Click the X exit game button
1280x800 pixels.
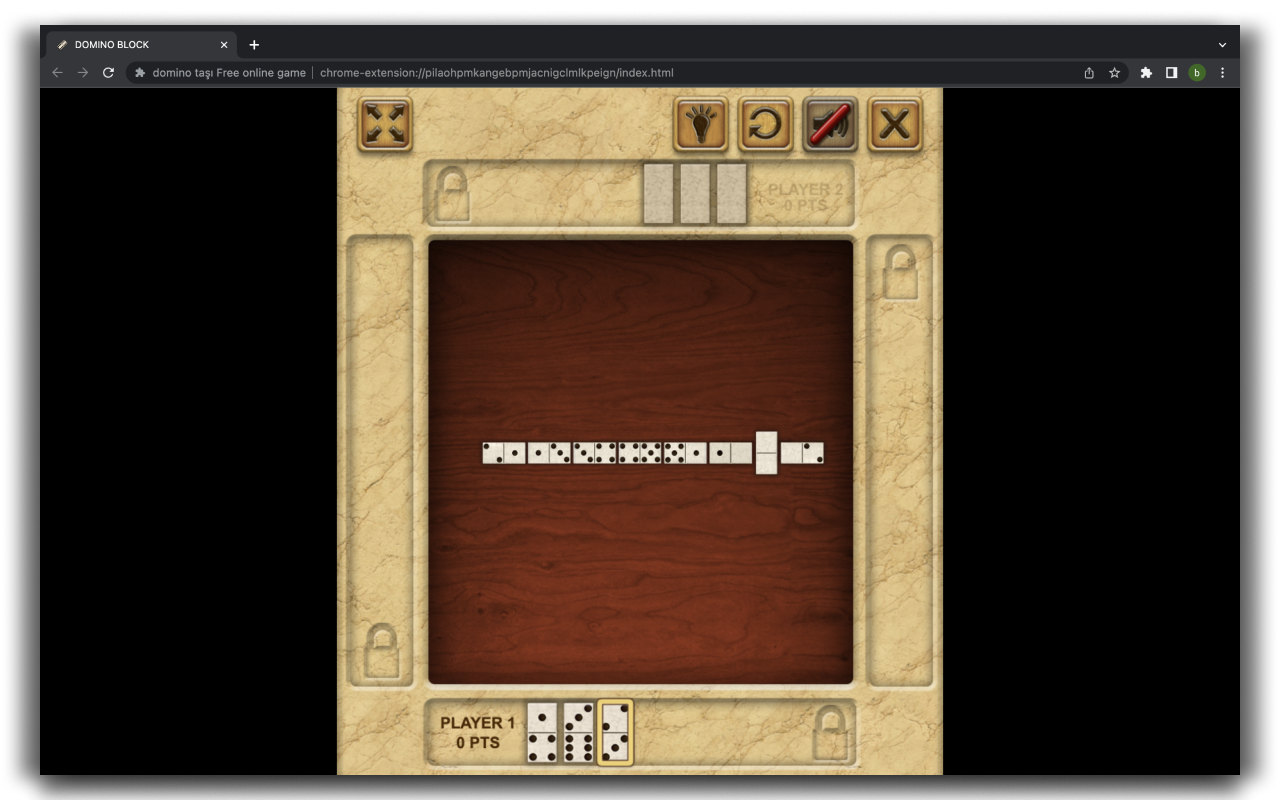coord(895,124)
